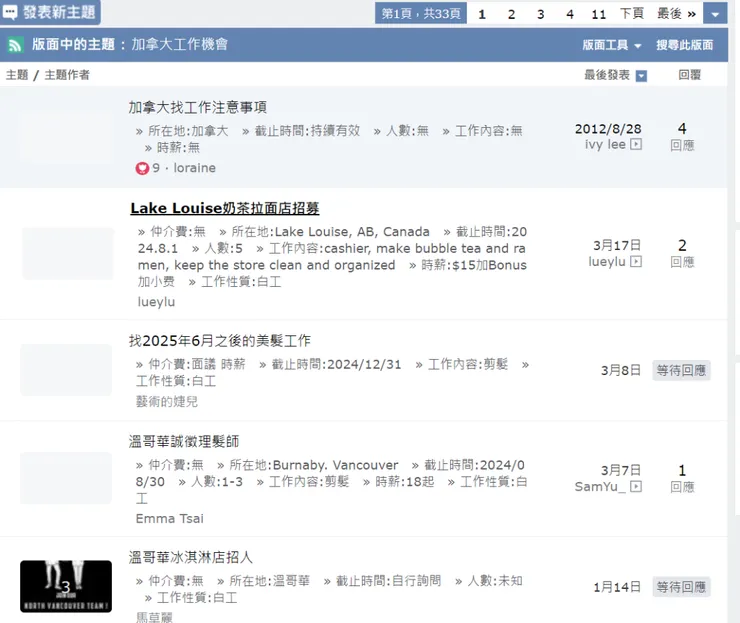Open last post arrow beside SamYu_
This screenshot has height=623, width=740.
pos(636,486)
